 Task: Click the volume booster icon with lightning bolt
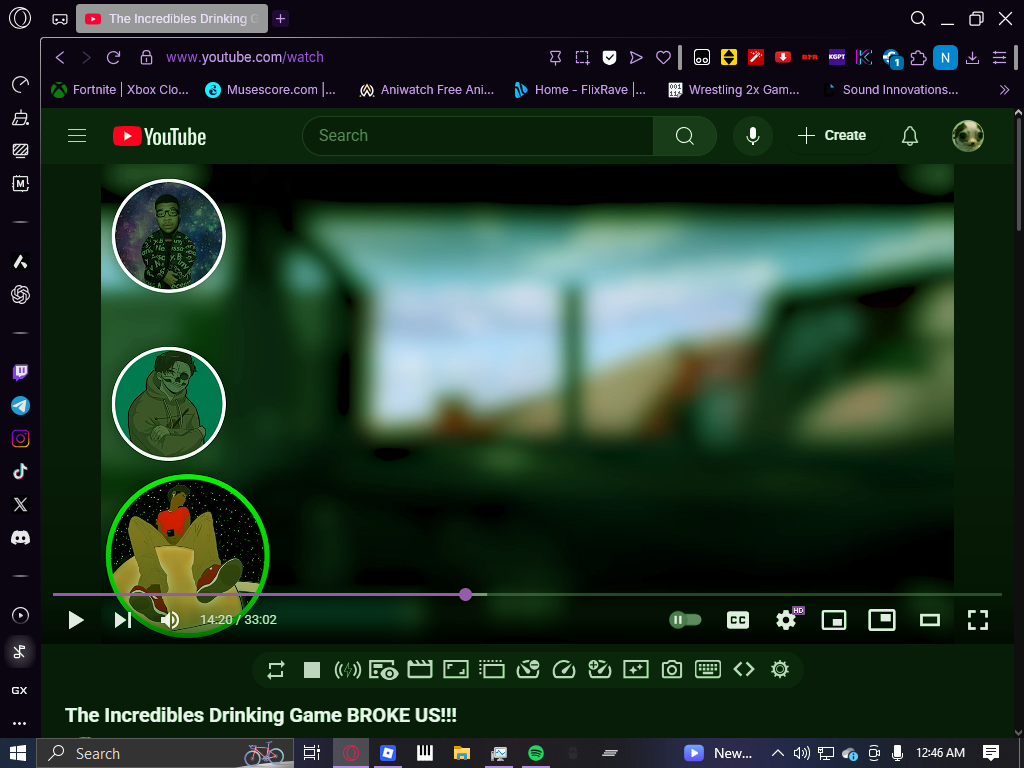pyautogui.click(x=347, y=669)
